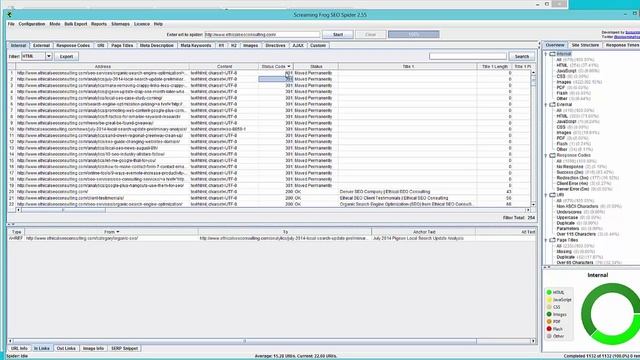Switch to the Page Titles tab
Screen dimensions: 640x360
[122, 45]
